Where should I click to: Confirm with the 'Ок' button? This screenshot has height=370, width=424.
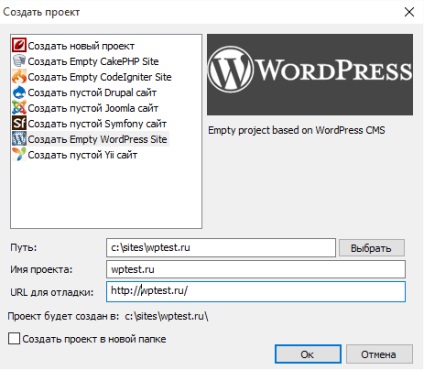click(308, 354)
